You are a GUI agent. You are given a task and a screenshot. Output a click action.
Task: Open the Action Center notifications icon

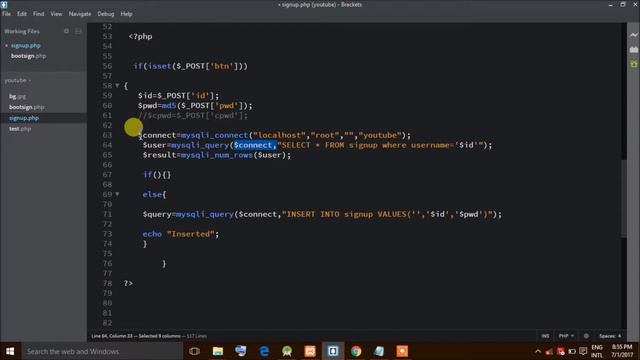coord(583,351)
